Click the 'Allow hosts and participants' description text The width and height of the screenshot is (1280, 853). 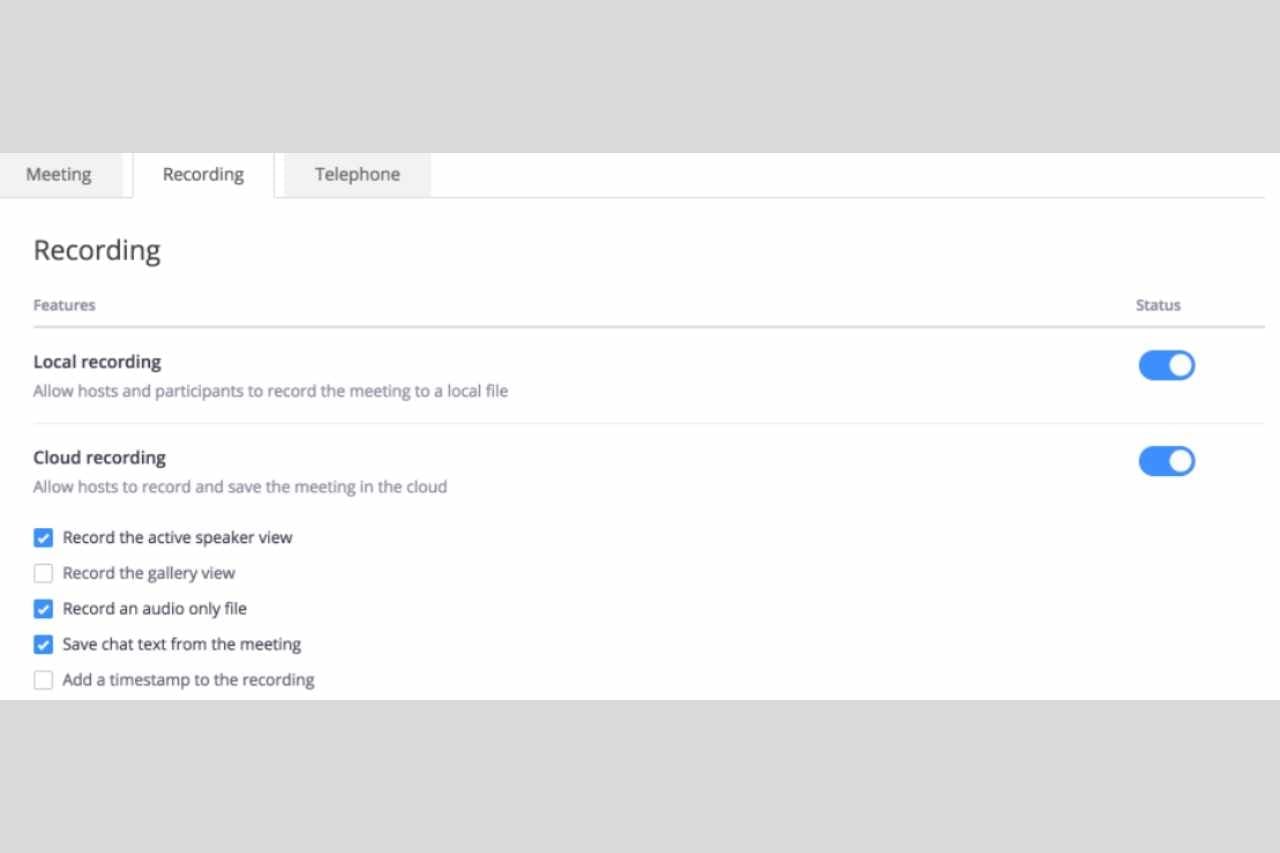pyautogui.click(x=270, y=391)
